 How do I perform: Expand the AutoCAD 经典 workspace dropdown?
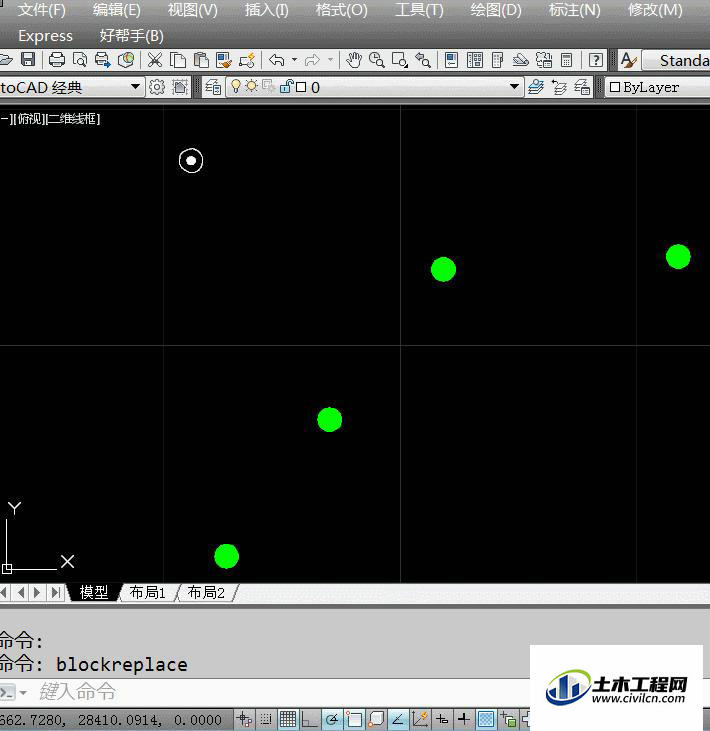tap(135, 87)
